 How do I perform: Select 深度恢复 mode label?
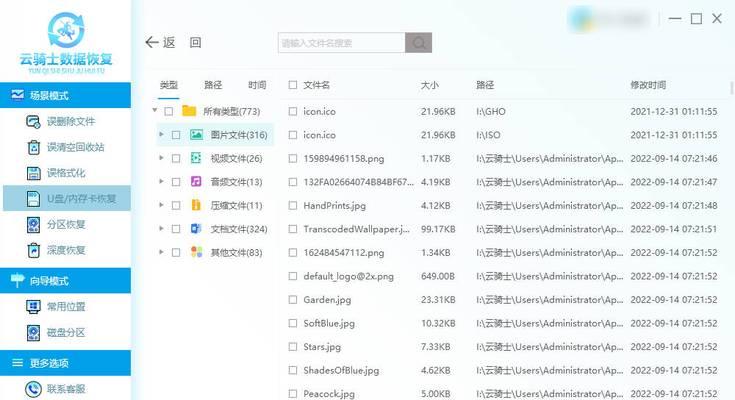(x=66, y=250)
